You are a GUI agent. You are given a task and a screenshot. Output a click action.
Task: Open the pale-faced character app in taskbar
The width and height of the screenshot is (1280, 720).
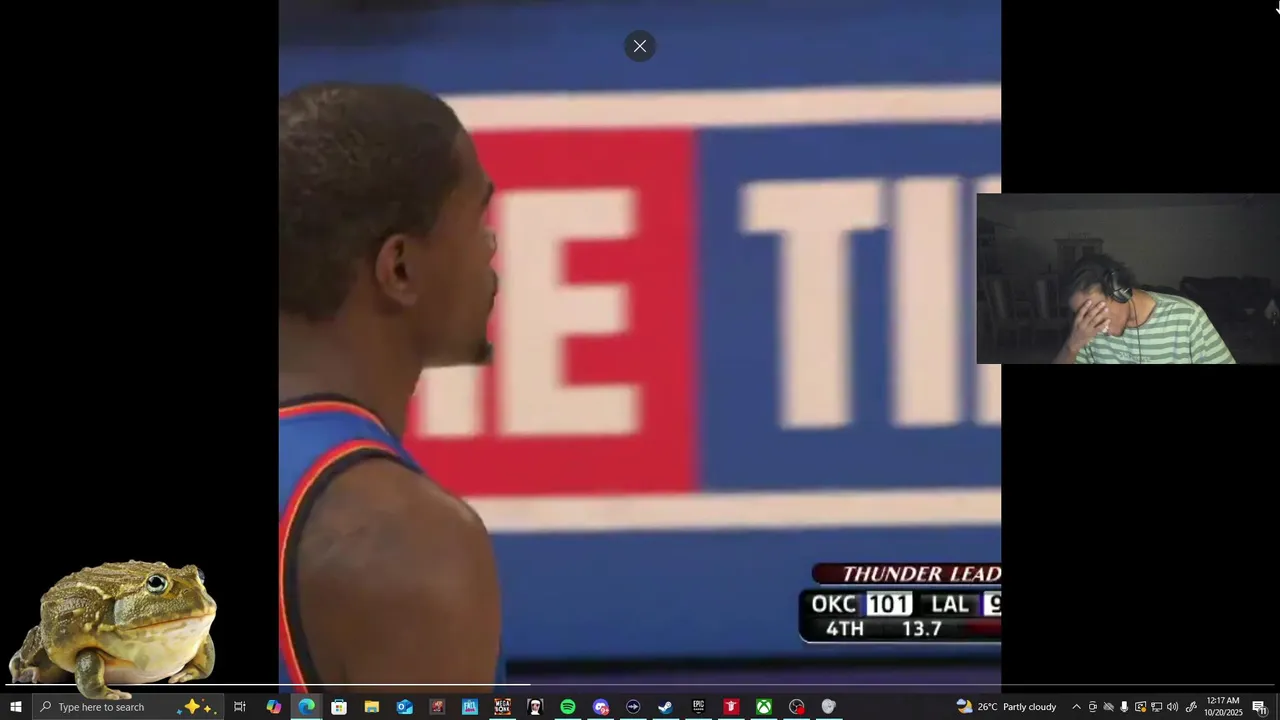click(535, 707)
